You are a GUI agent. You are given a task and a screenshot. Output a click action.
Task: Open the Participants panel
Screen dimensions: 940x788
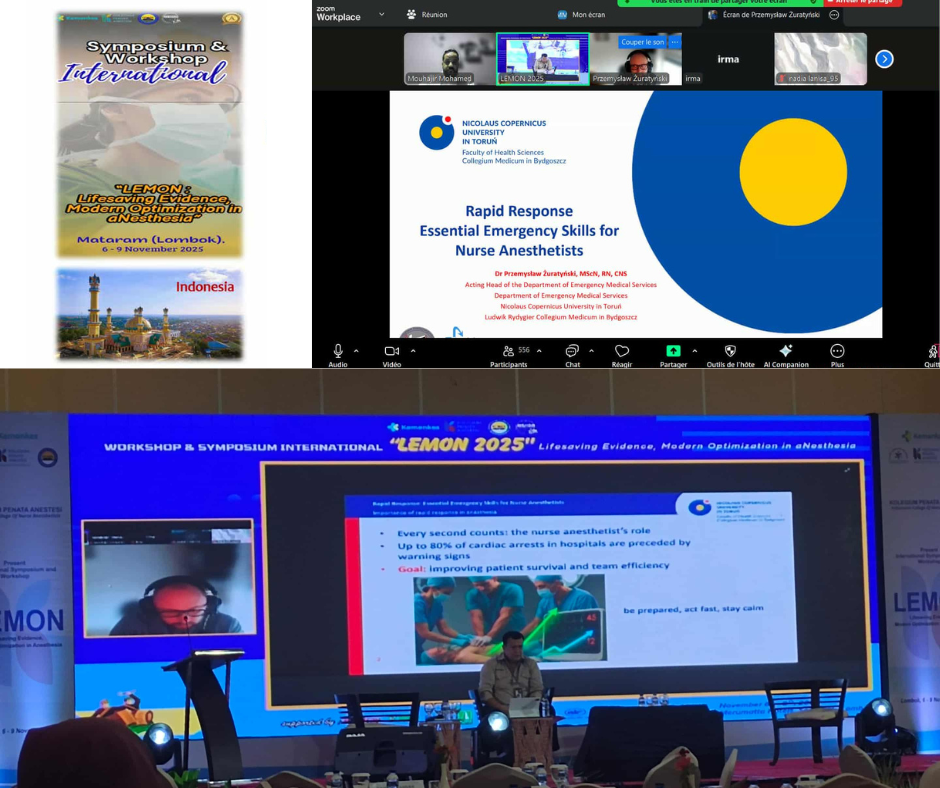click(x=508, y=351)
